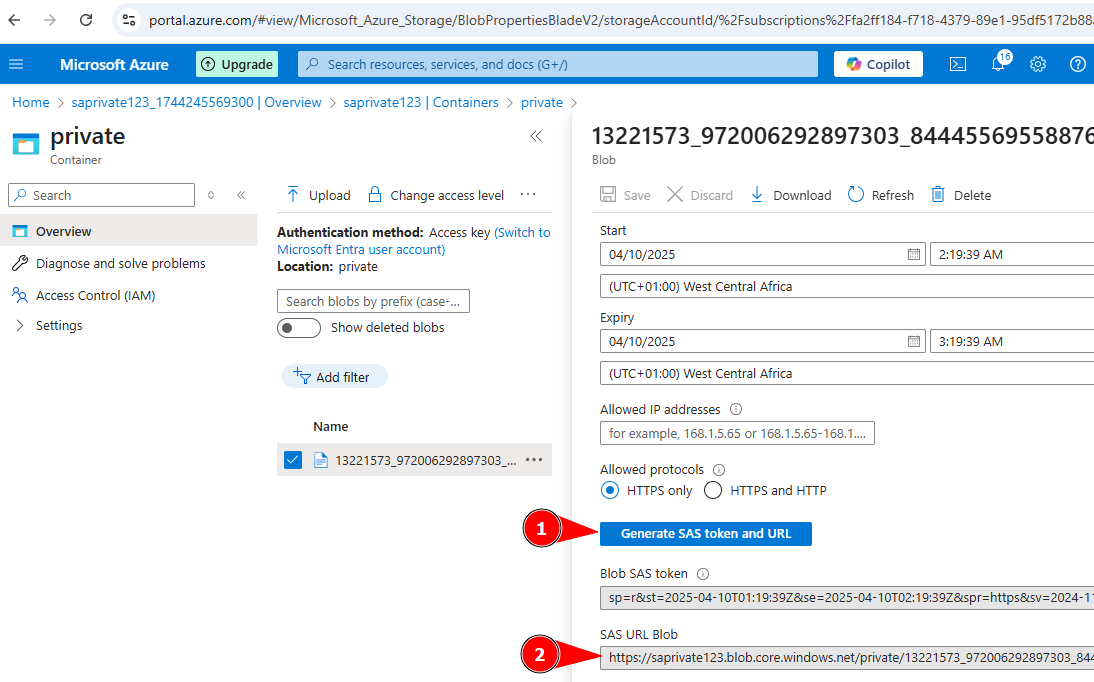The height and width of the screenshot is (682, 1094).
Task: Open Expiry time zone dropdown
Action: pos(847,373)
